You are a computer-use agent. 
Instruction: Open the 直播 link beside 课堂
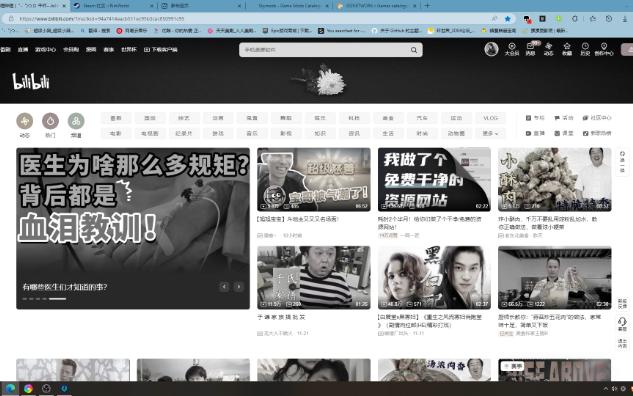coord(535,133)
